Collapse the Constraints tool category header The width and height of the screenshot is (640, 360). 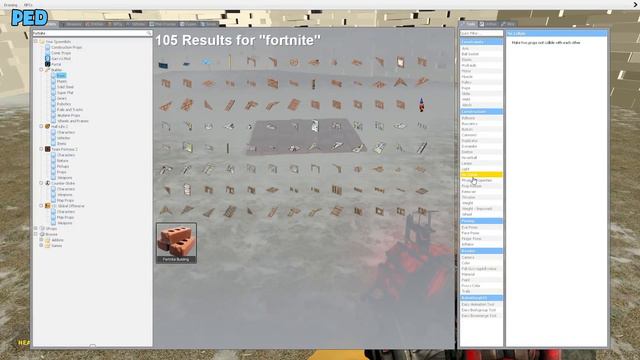[481, 42]
